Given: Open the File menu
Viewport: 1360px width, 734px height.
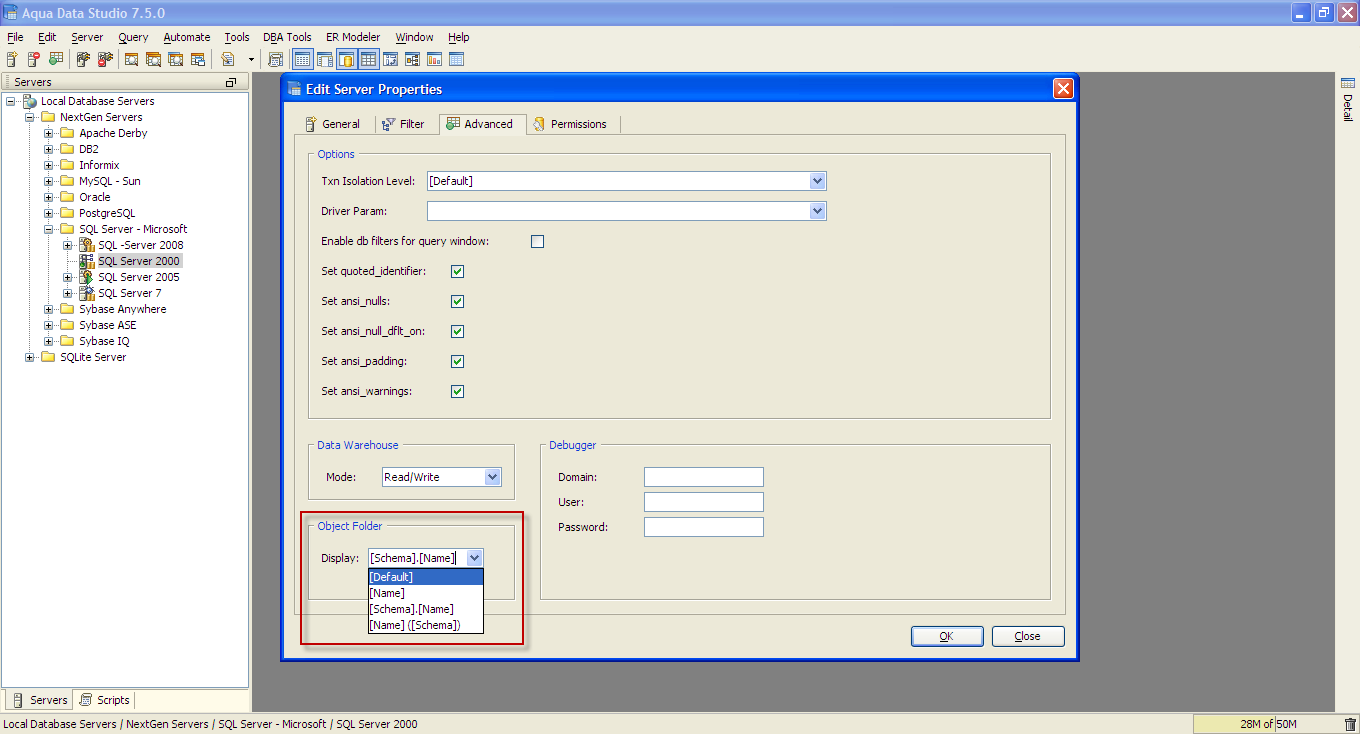Looking at the screenshot, I should (15, 37).
